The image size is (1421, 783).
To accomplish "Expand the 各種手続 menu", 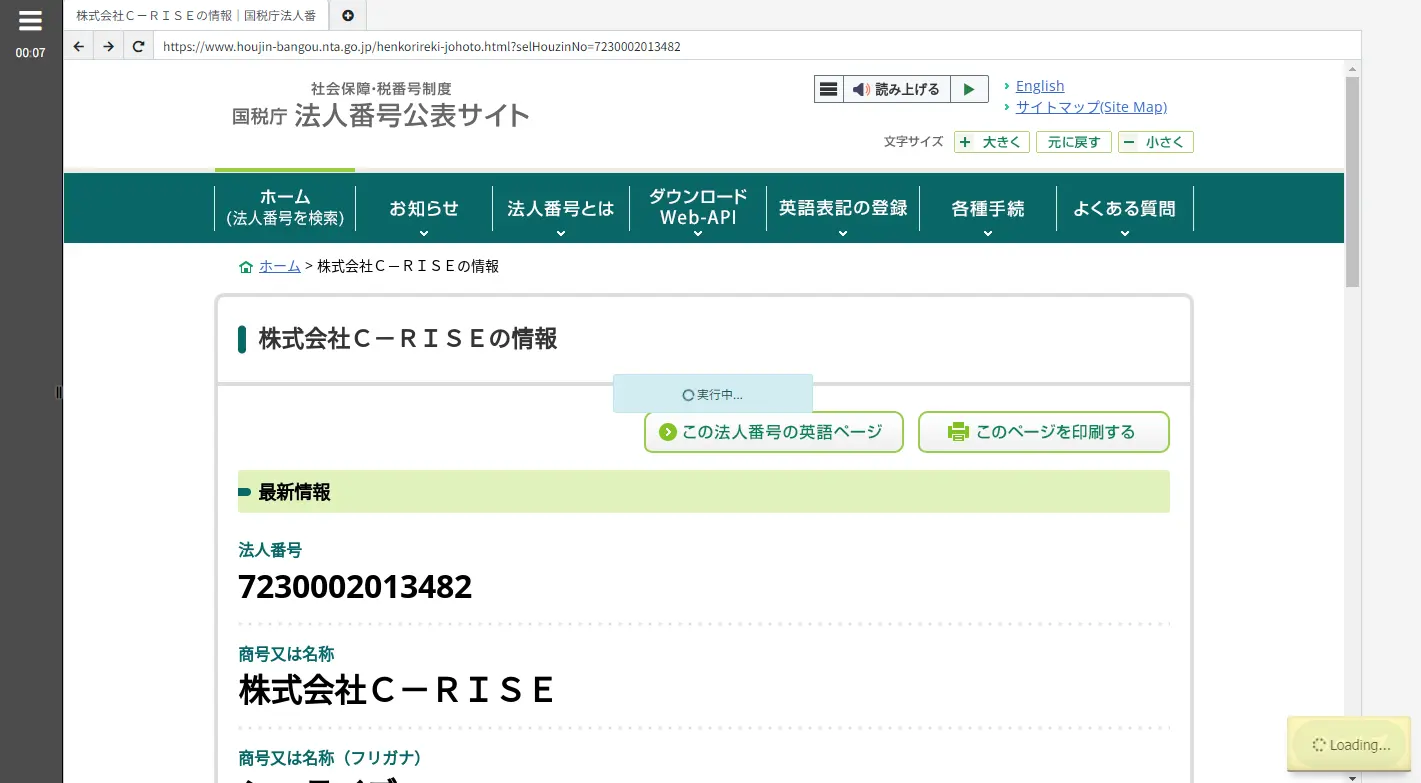I will tap(988, 209).
